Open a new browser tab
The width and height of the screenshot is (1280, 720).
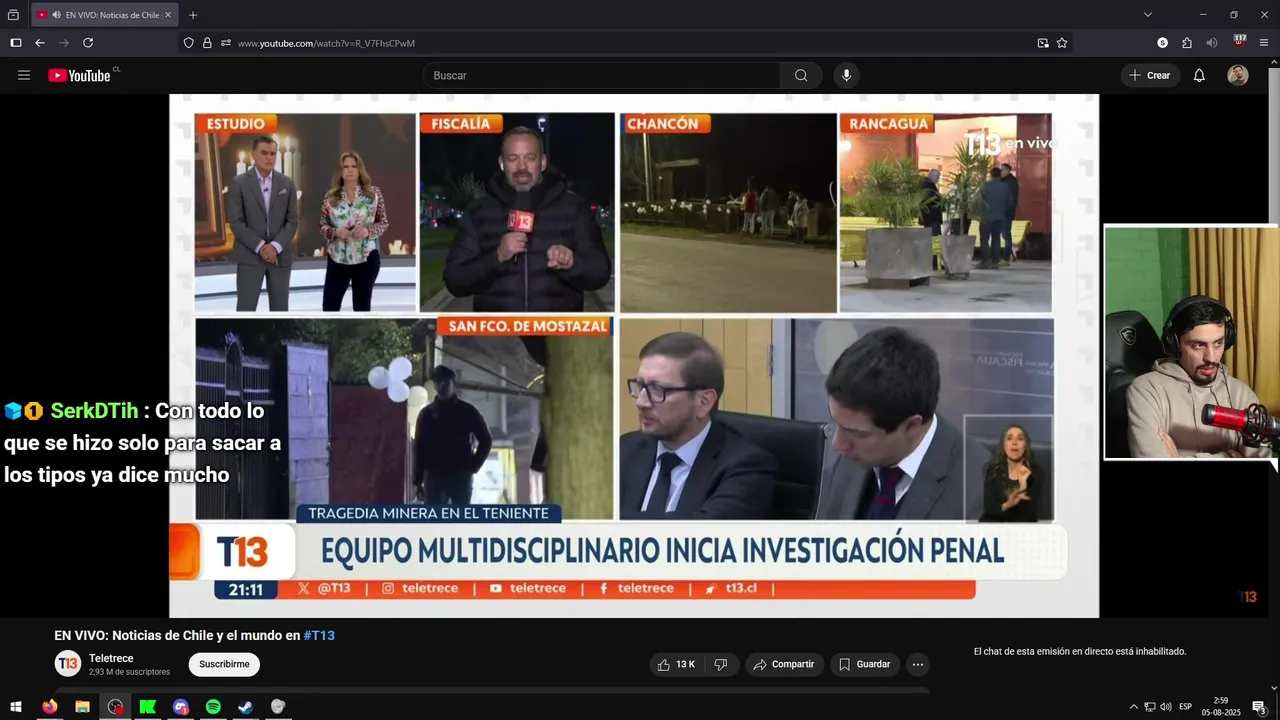click(x=193, y=15)
